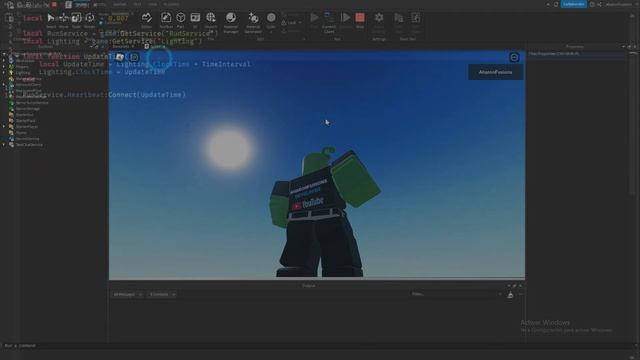This screenshot has width=640, height=360.
Task: Click the Exit Game icon
Action: [415, 22]
